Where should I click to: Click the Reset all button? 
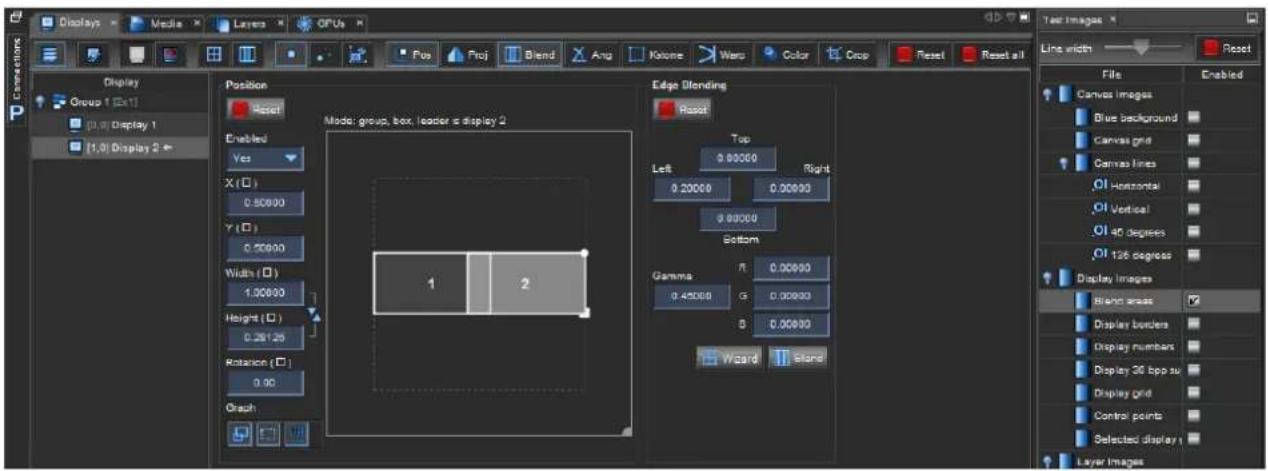pos(992,56)
